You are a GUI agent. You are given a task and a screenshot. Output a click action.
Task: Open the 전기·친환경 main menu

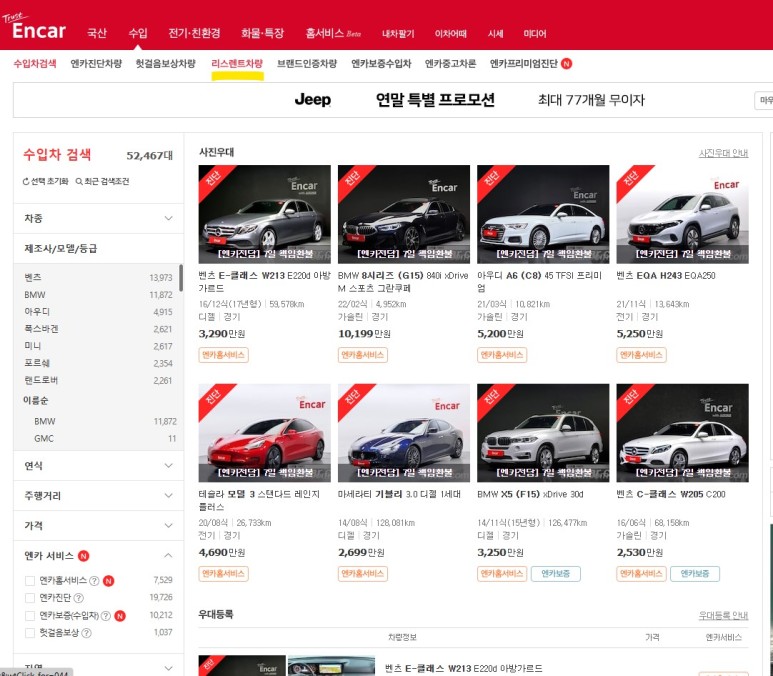coord(194,34)
